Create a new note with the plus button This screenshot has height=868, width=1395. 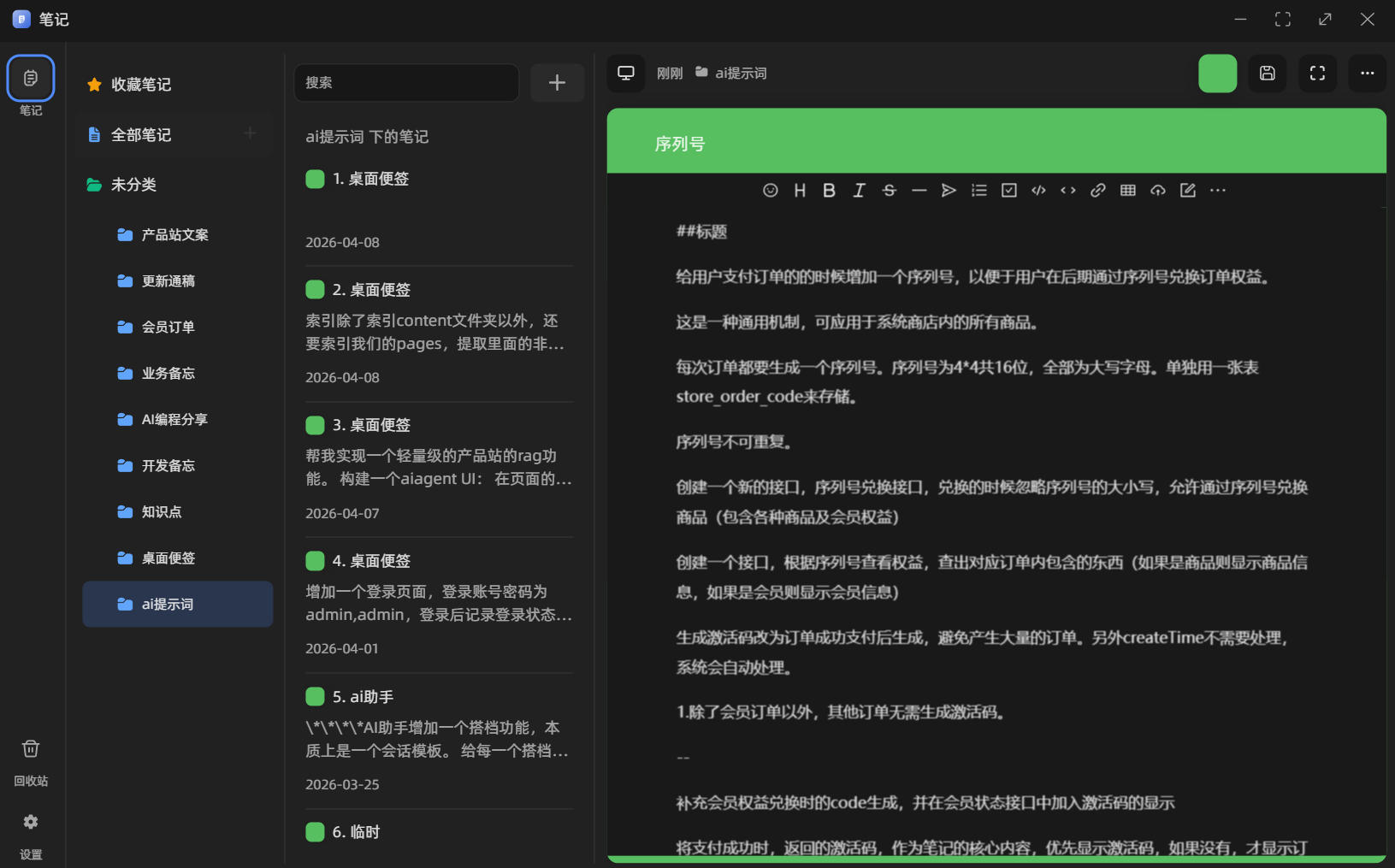click(x=557, y=82)
